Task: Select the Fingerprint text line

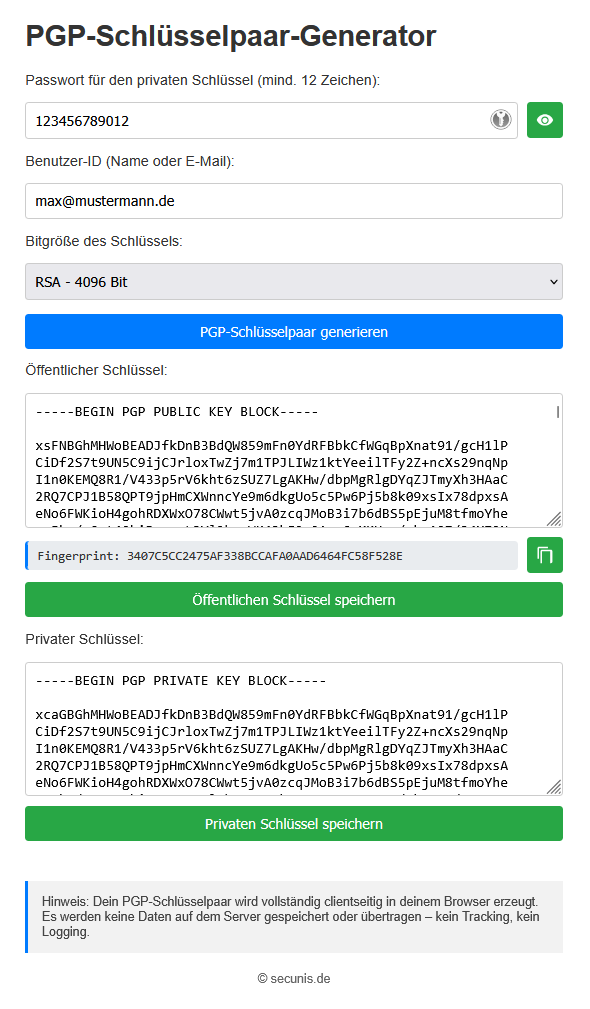Action: coord(220,556)
